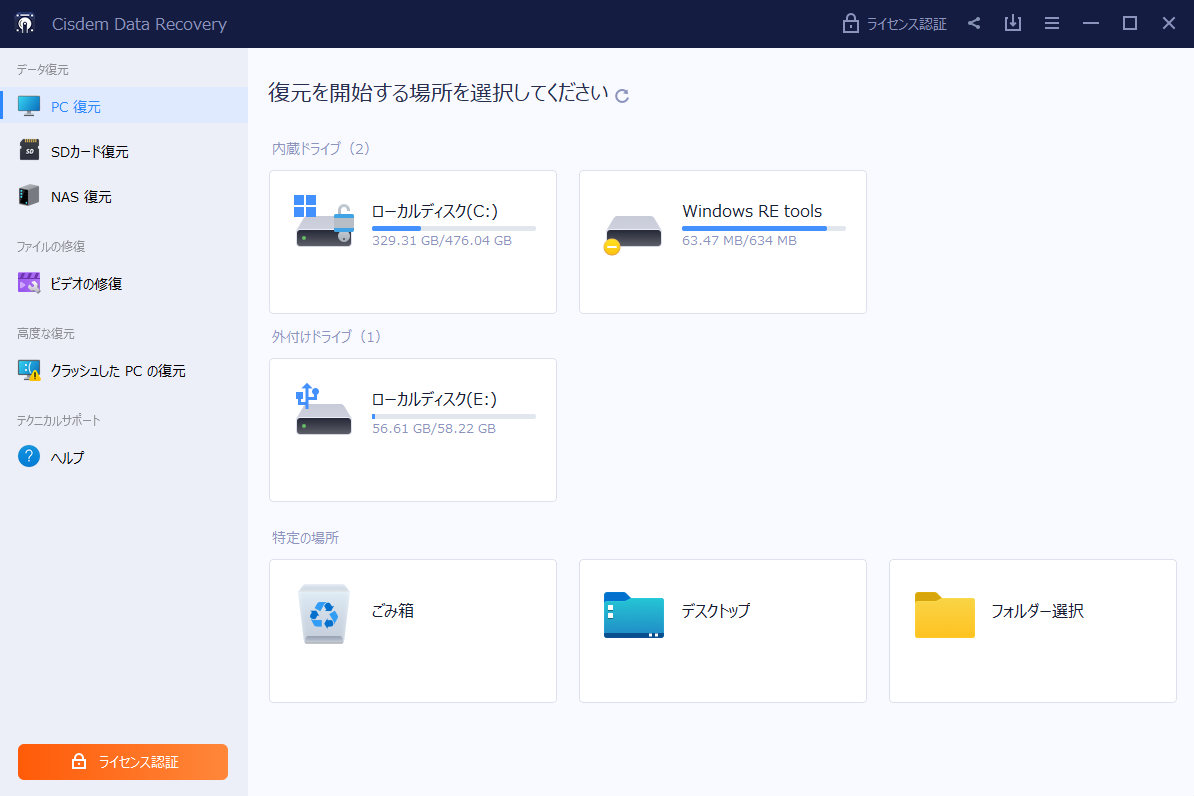Select PC 復元 in the sidebar
The width and height of the screenshot is (1194, 796).
coord(76,106)
